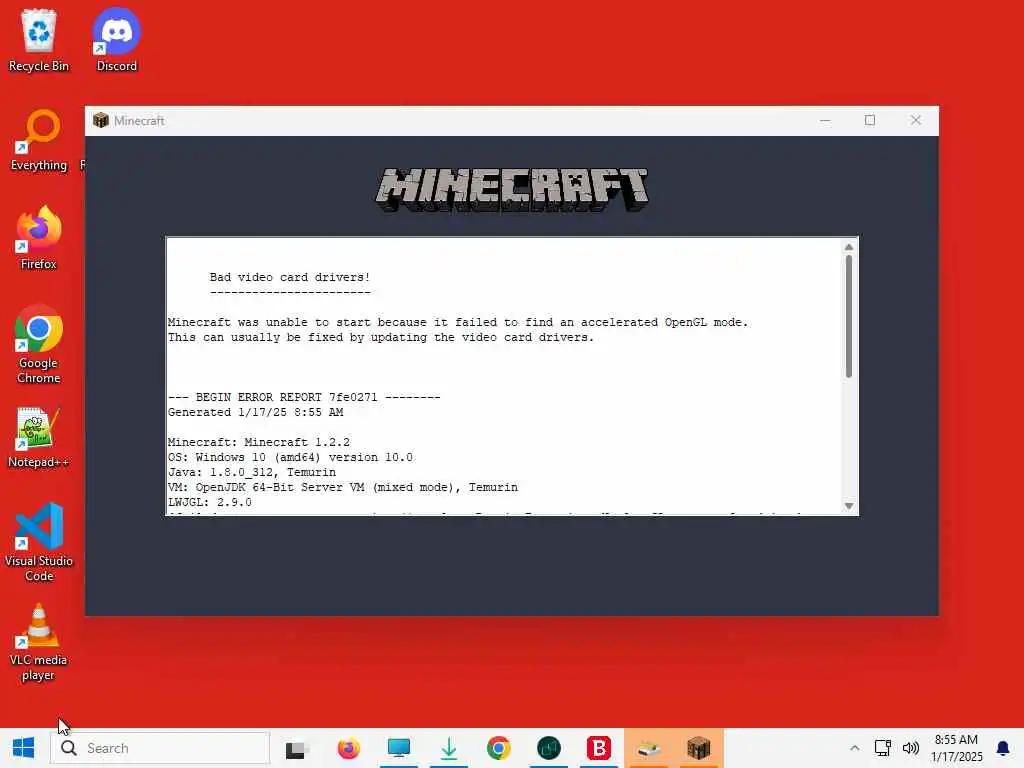Click the 'Java: 1.8.0_312, Temurin' line
The image size is (1024, 768).
click(252, 472)
